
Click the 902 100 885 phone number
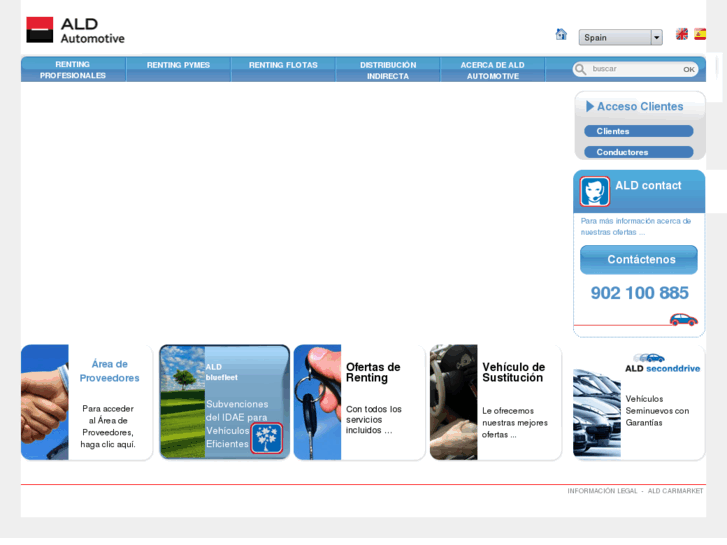coord(639,293)
